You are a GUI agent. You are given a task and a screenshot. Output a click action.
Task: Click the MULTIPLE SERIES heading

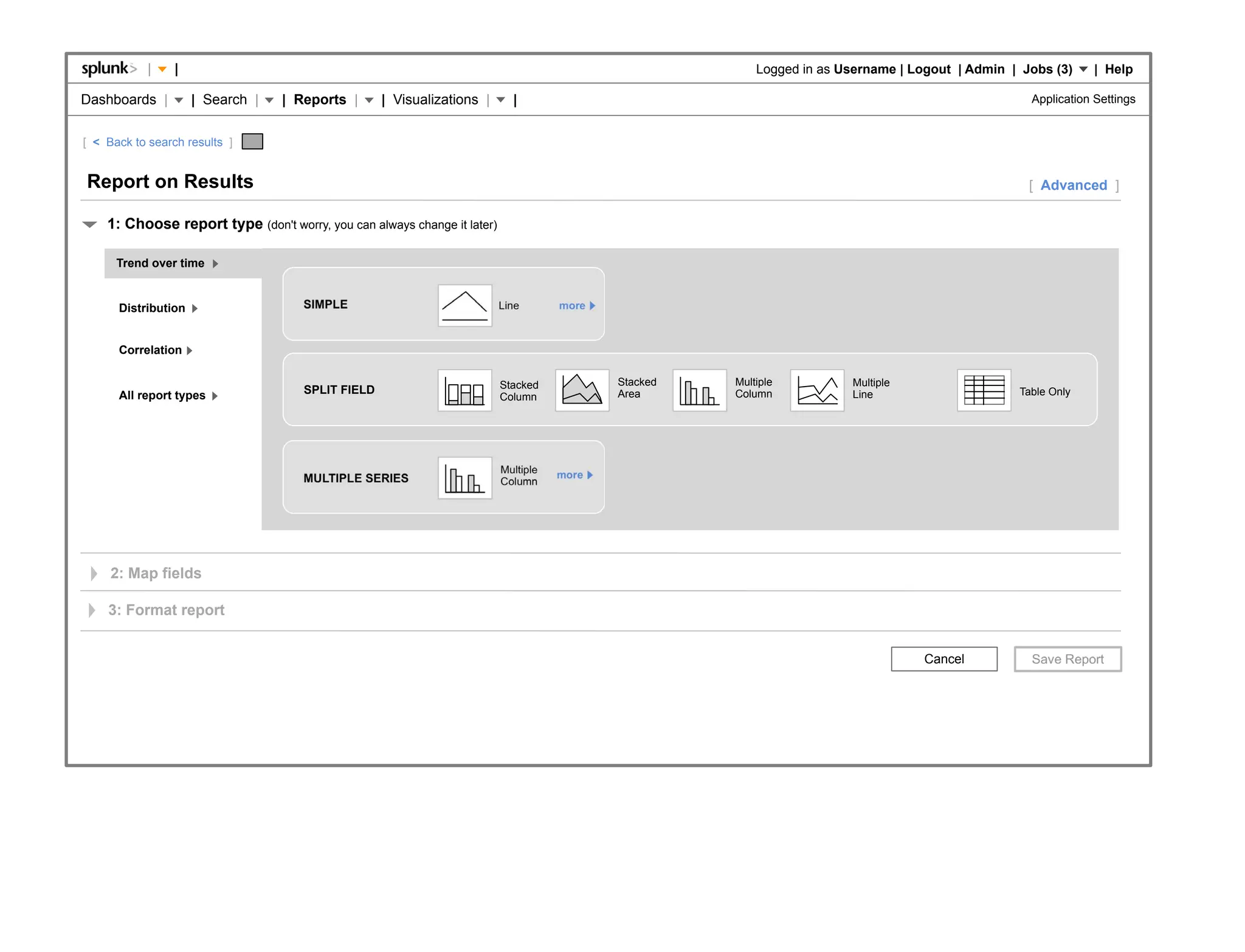coord(356,478)
